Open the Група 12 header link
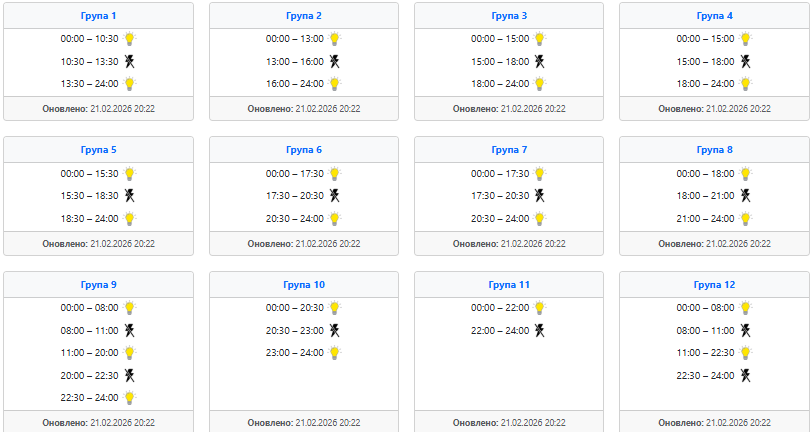810x432 pixels. [715, 285]
